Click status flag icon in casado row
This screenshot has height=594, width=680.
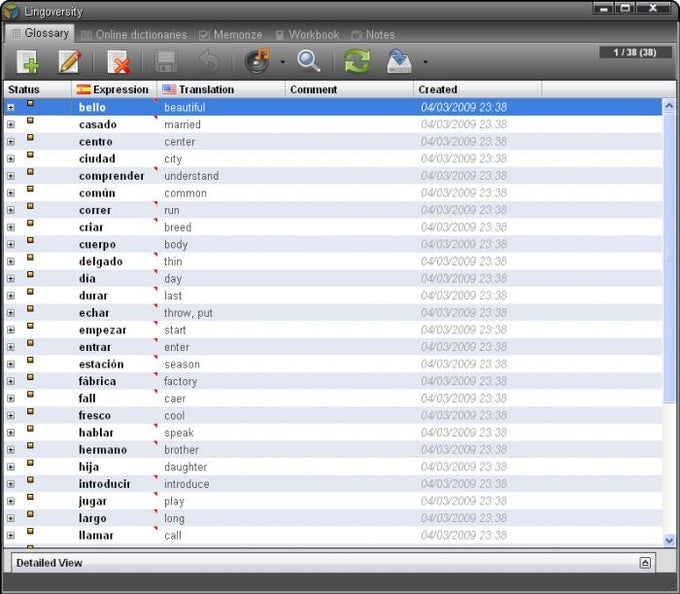pos(30,121)
